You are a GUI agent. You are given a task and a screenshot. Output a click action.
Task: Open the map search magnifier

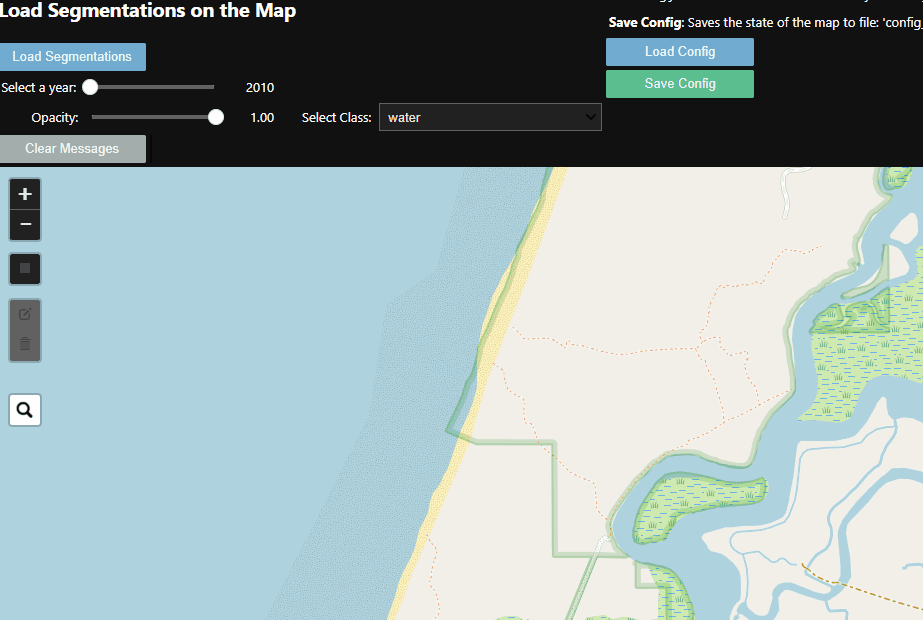[25, 410]
